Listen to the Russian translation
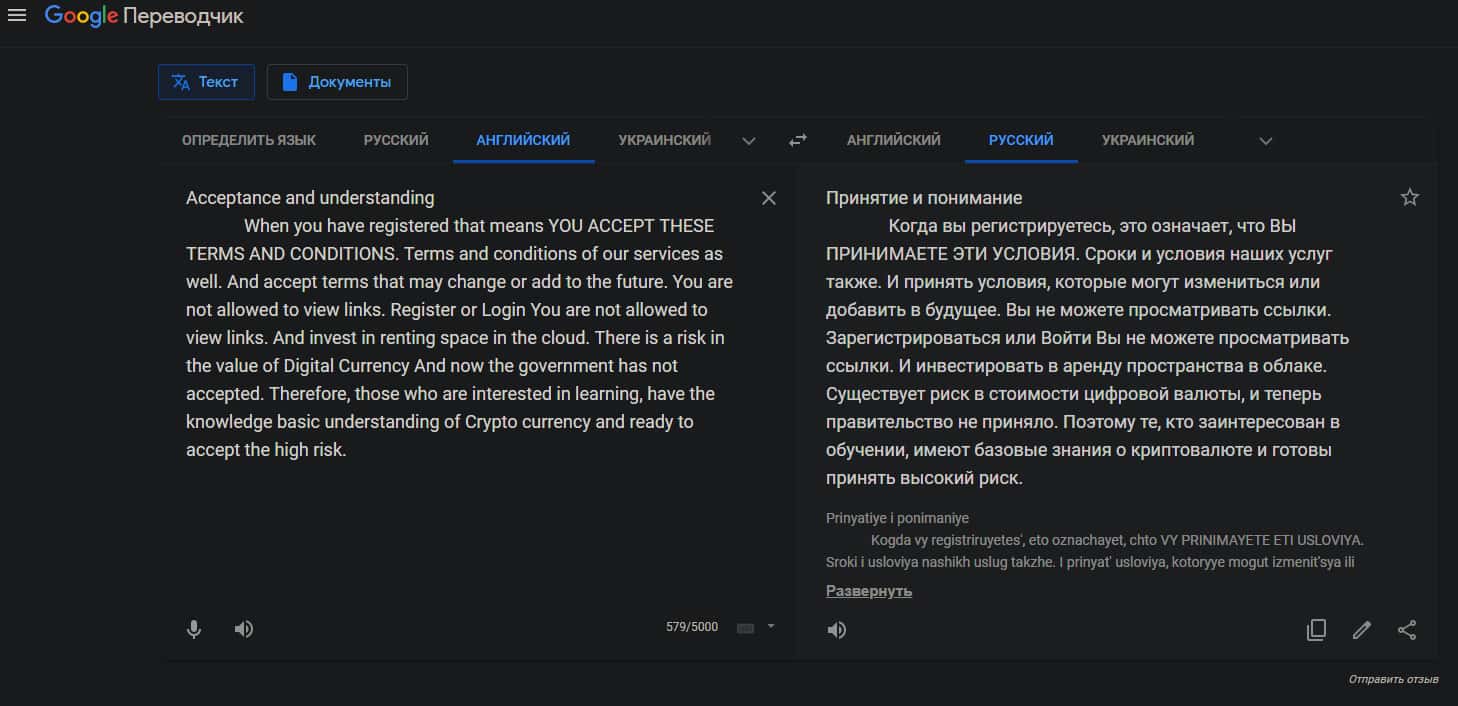Image resolution: width=1458 pixels, height=706 pixels. click(837, 630)
